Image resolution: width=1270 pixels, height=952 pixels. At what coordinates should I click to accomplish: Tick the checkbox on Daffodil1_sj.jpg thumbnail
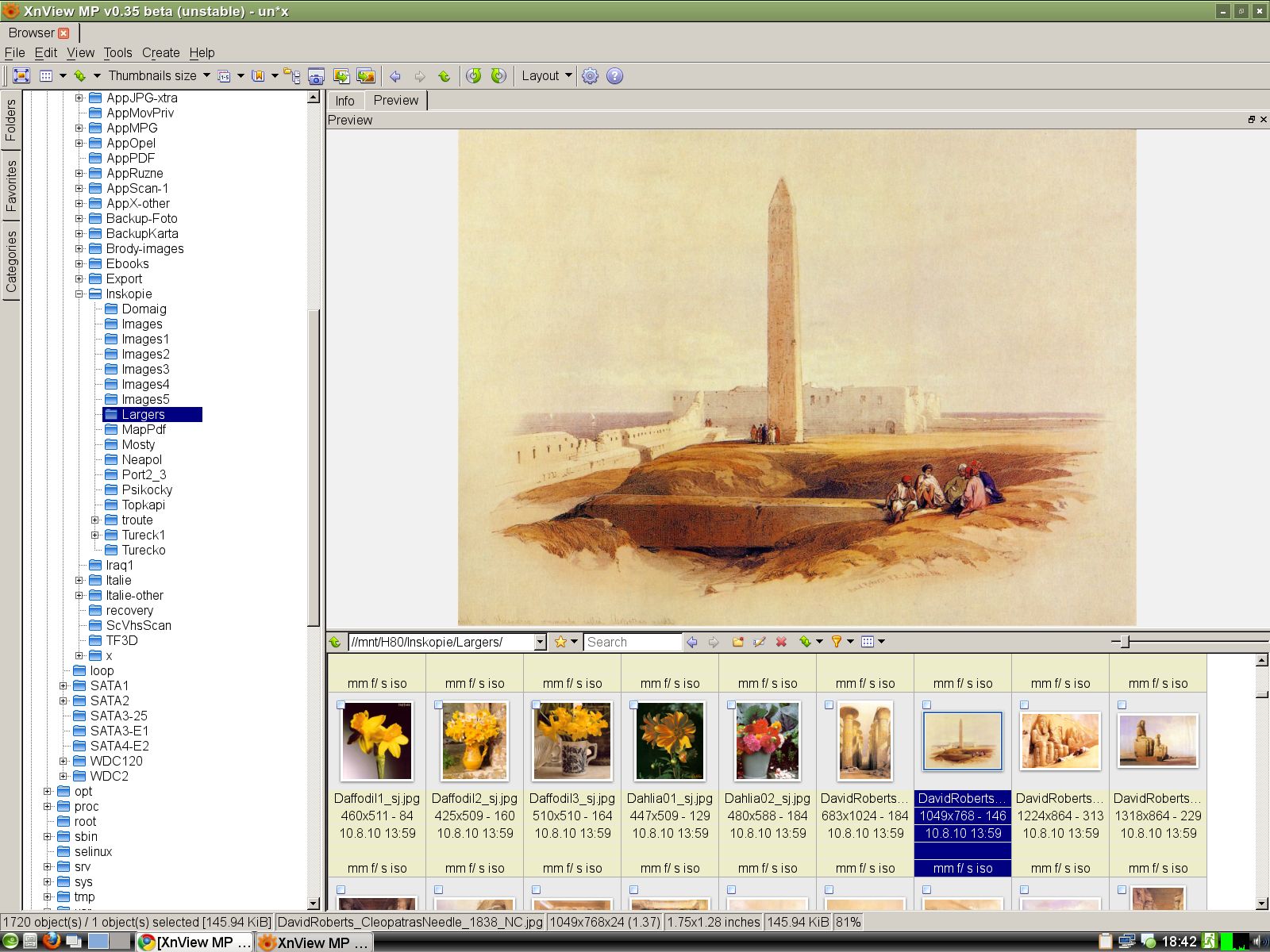tap(341, 704)
